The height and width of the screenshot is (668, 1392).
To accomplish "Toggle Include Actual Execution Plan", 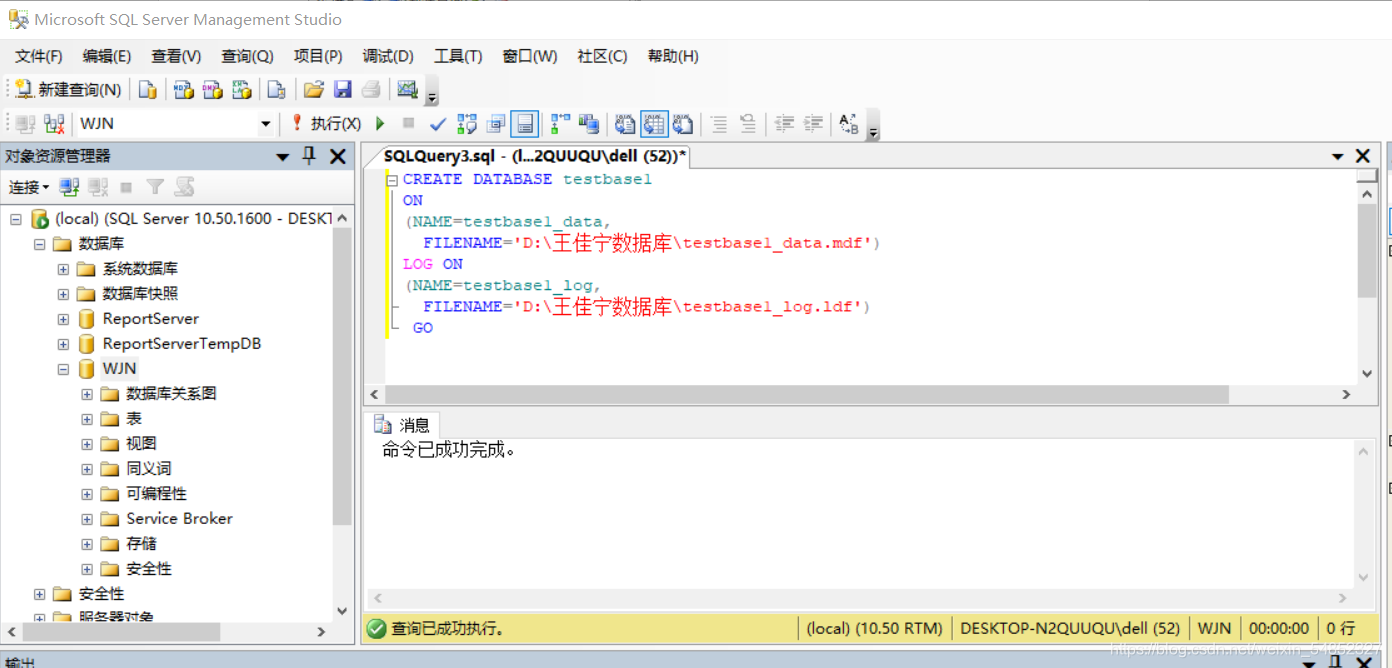I will tap(561, 124).
